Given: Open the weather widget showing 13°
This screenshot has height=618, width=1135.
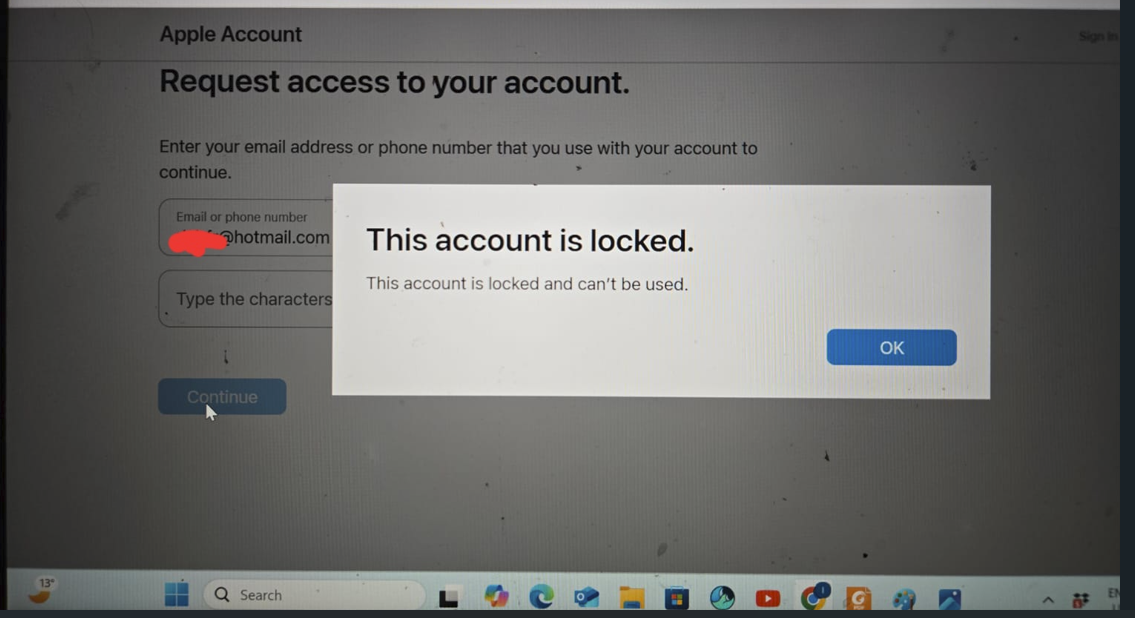Looking at the screenshot, I should [43, 591].
